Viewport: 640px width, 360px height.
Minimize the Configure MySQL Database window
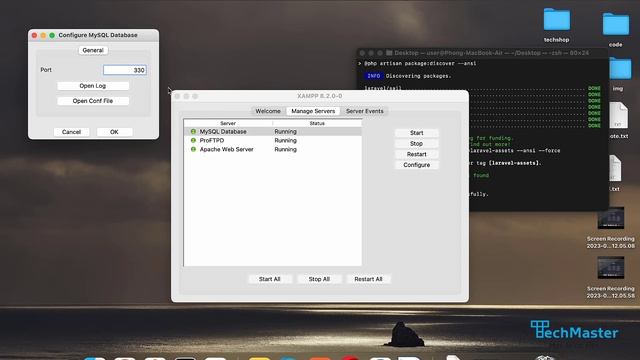(x=43, y=36)
